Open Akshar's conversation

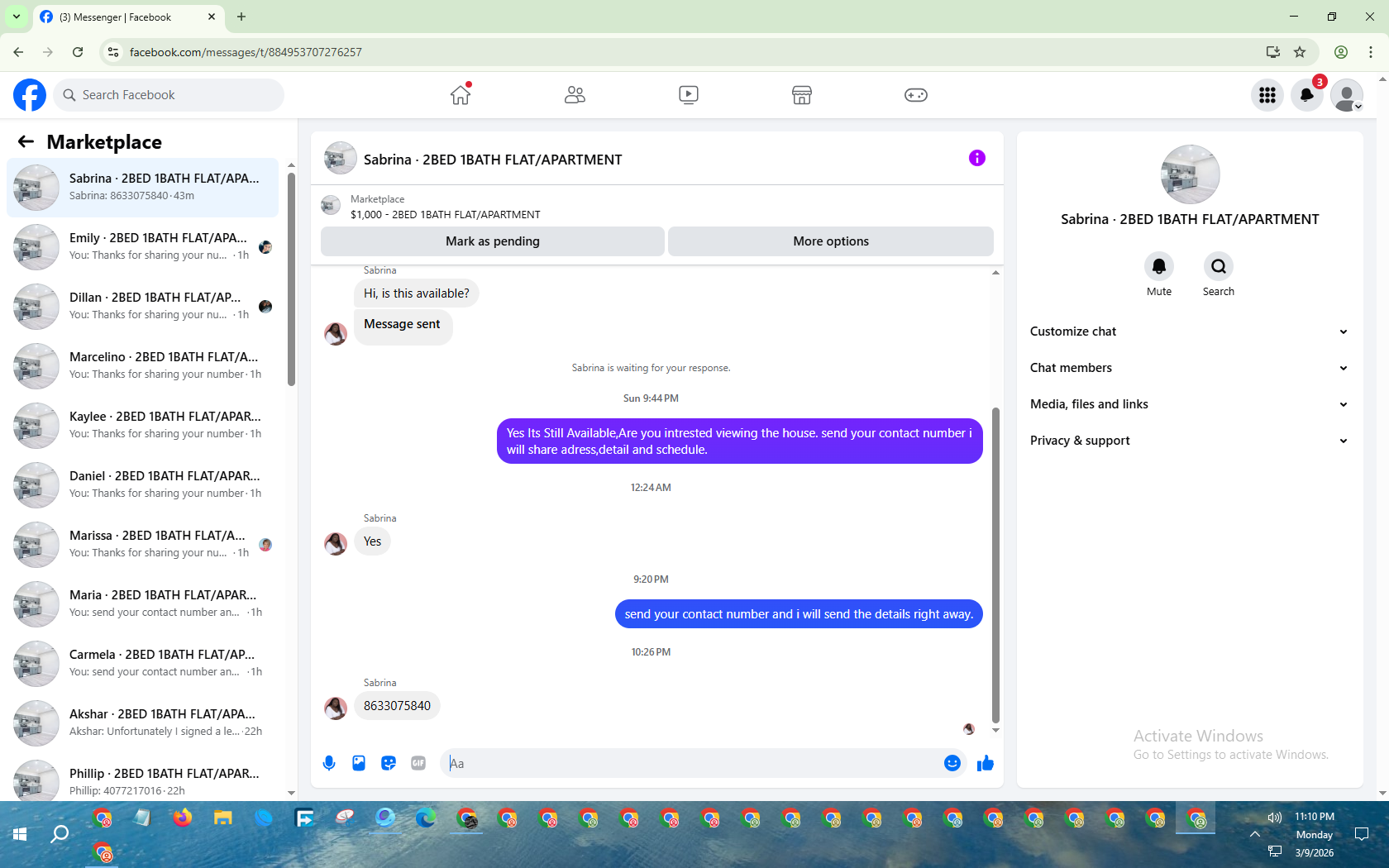[x=142, y=723]
